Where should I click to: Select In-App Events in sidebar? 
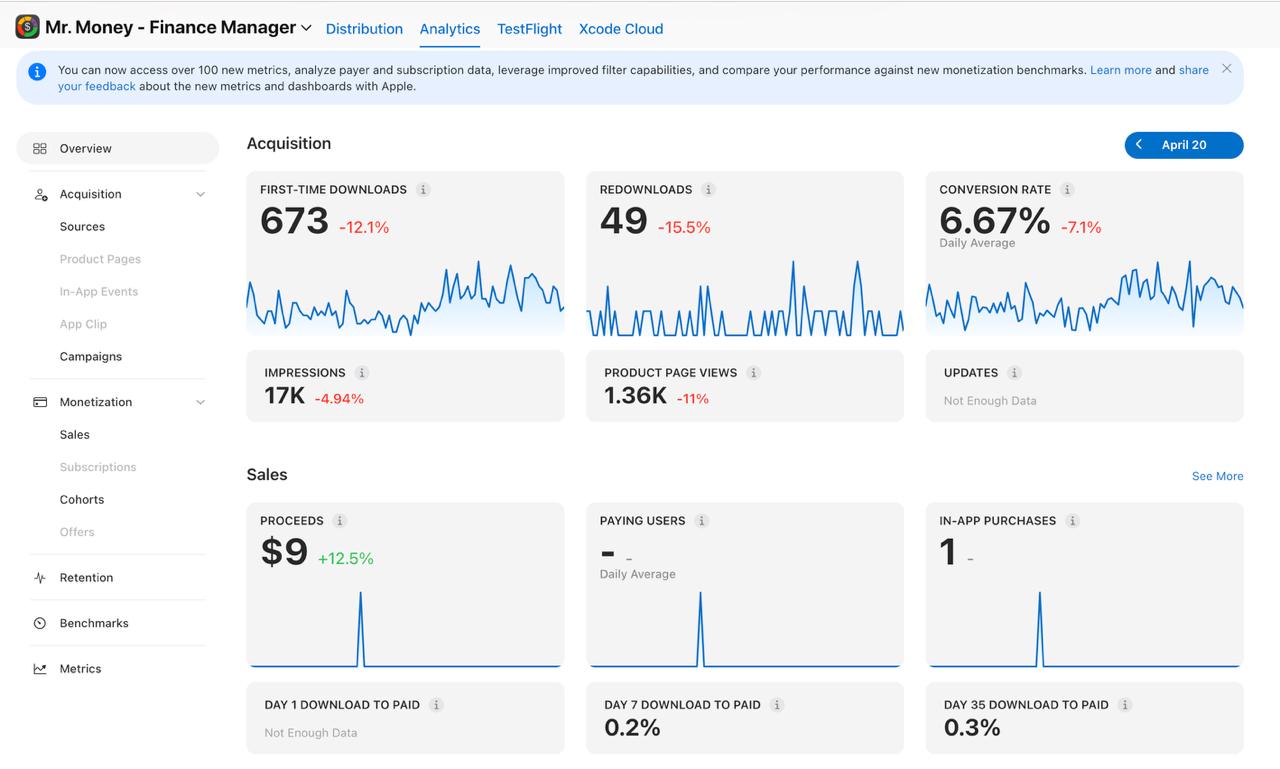99,292
